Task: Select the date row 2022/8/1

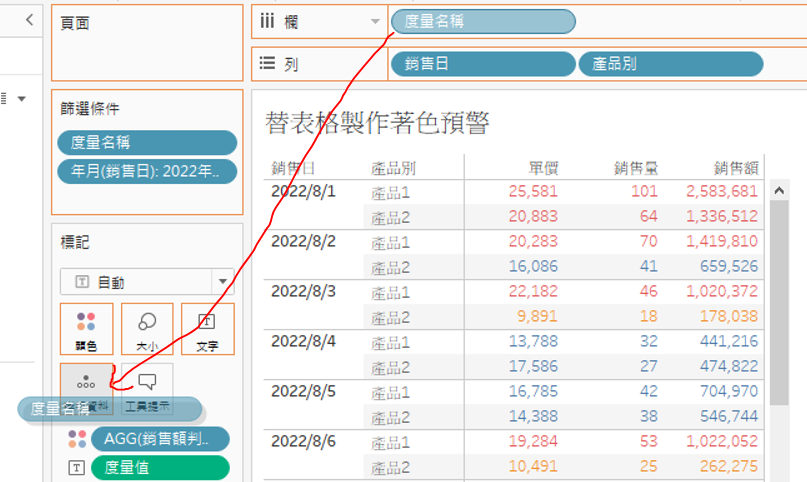Action: (x=303, y=191)
